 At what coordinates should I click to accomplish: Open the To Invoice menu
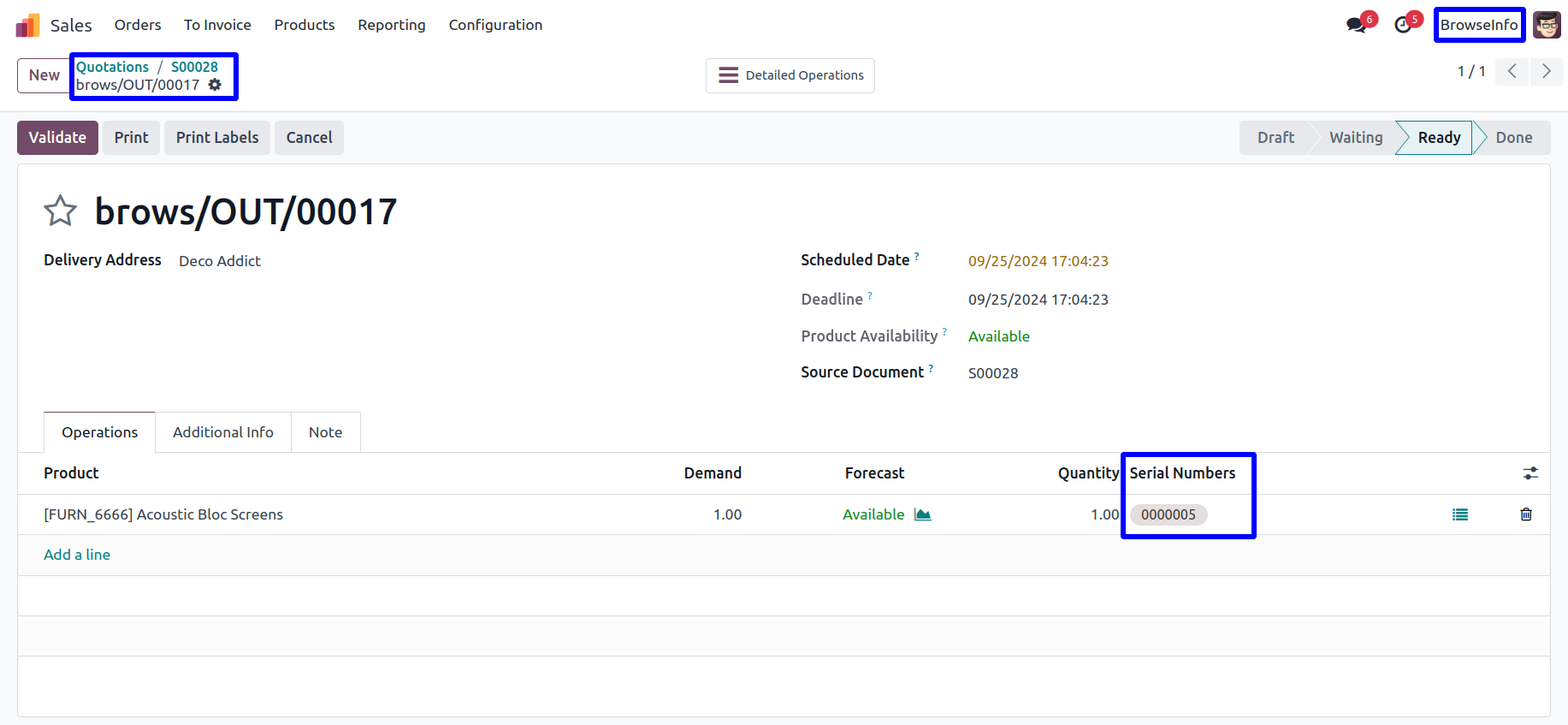[x=217, y=25]
